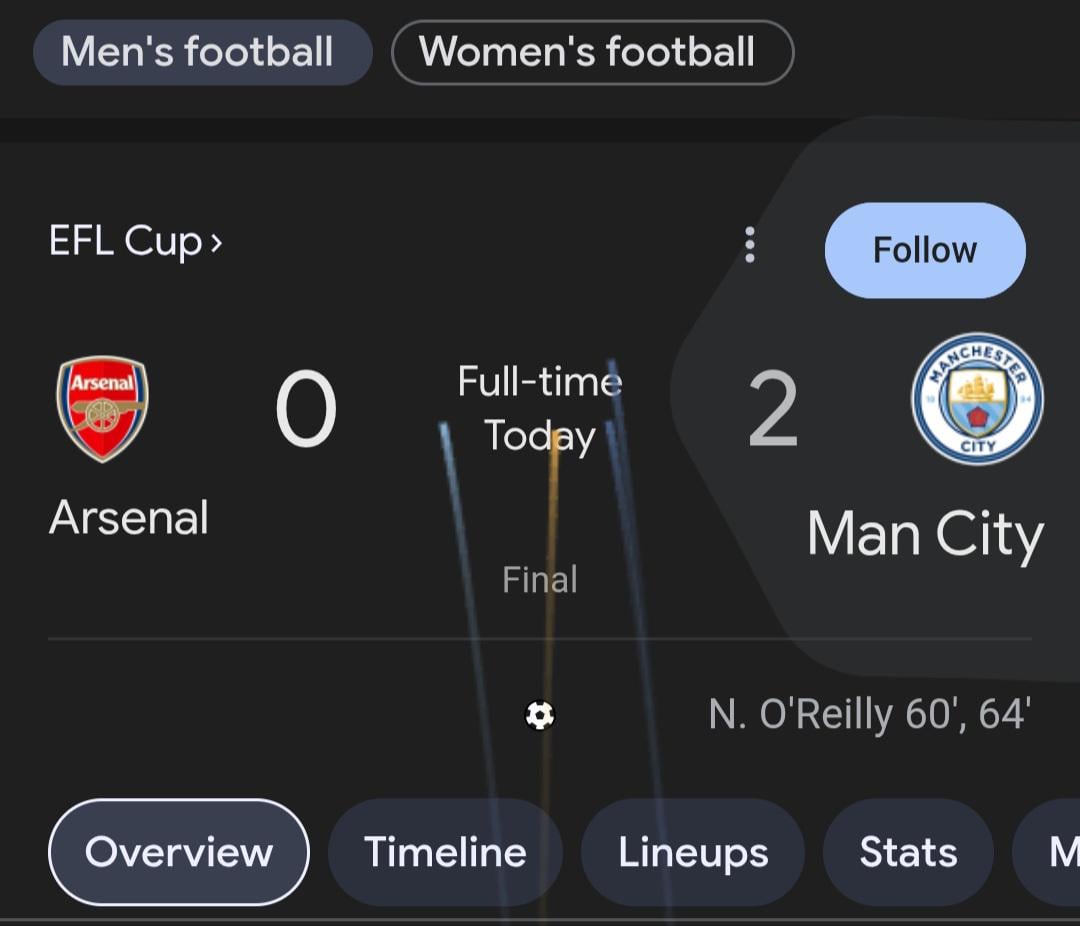
Task: Click the football goal icon
Action: pos(540,715)
